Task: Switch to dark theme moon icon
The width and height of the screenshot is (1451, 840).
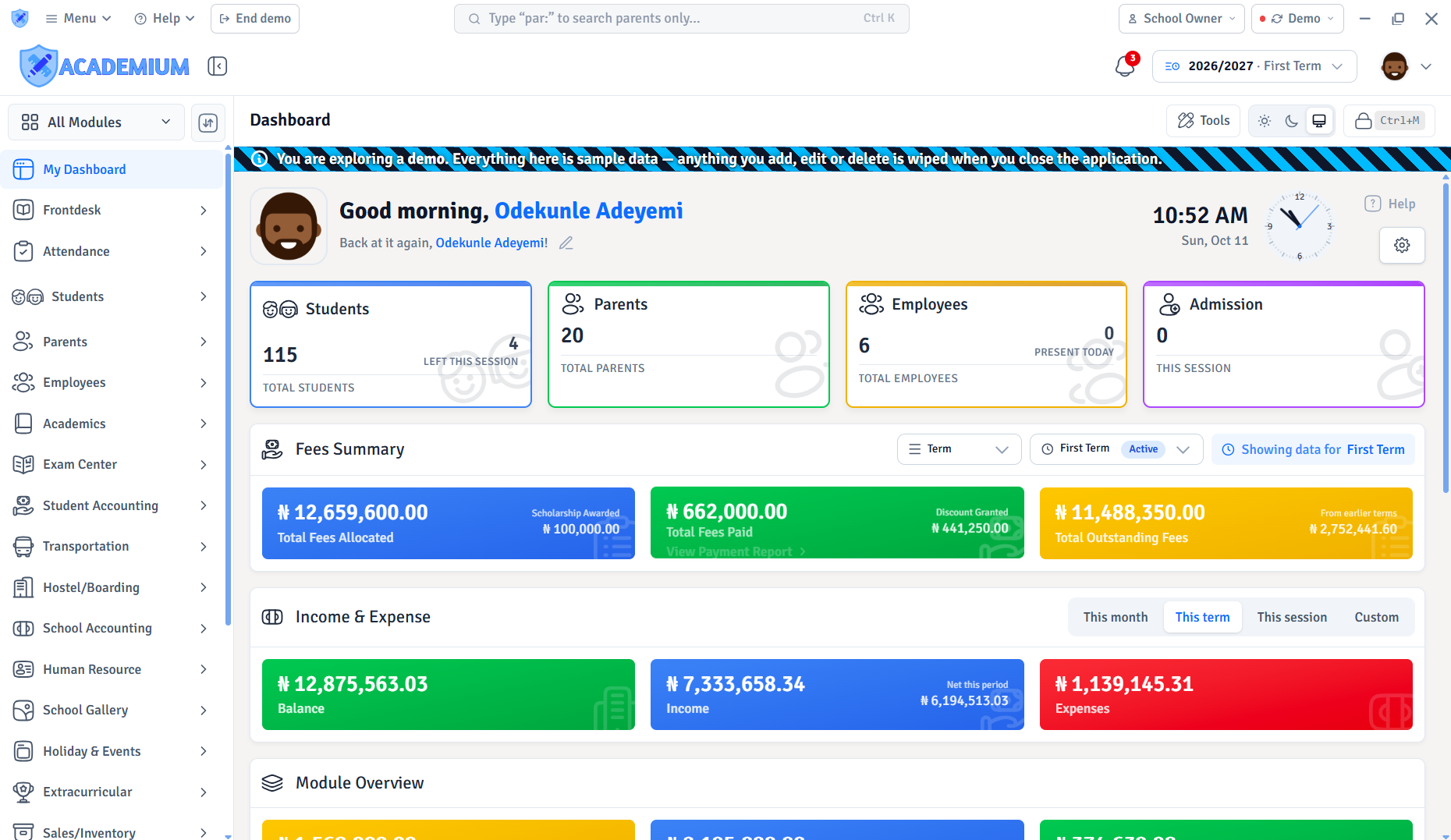Action: coord(1292,121)
